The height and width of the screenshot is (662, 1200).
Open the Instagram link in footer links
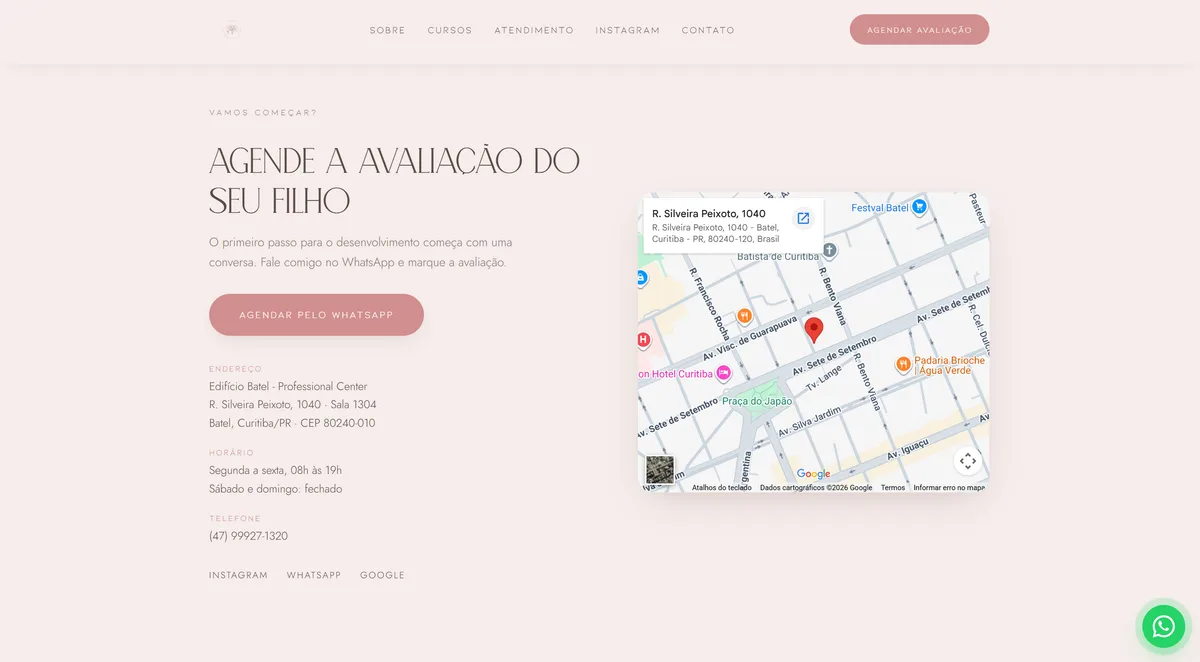238,575
